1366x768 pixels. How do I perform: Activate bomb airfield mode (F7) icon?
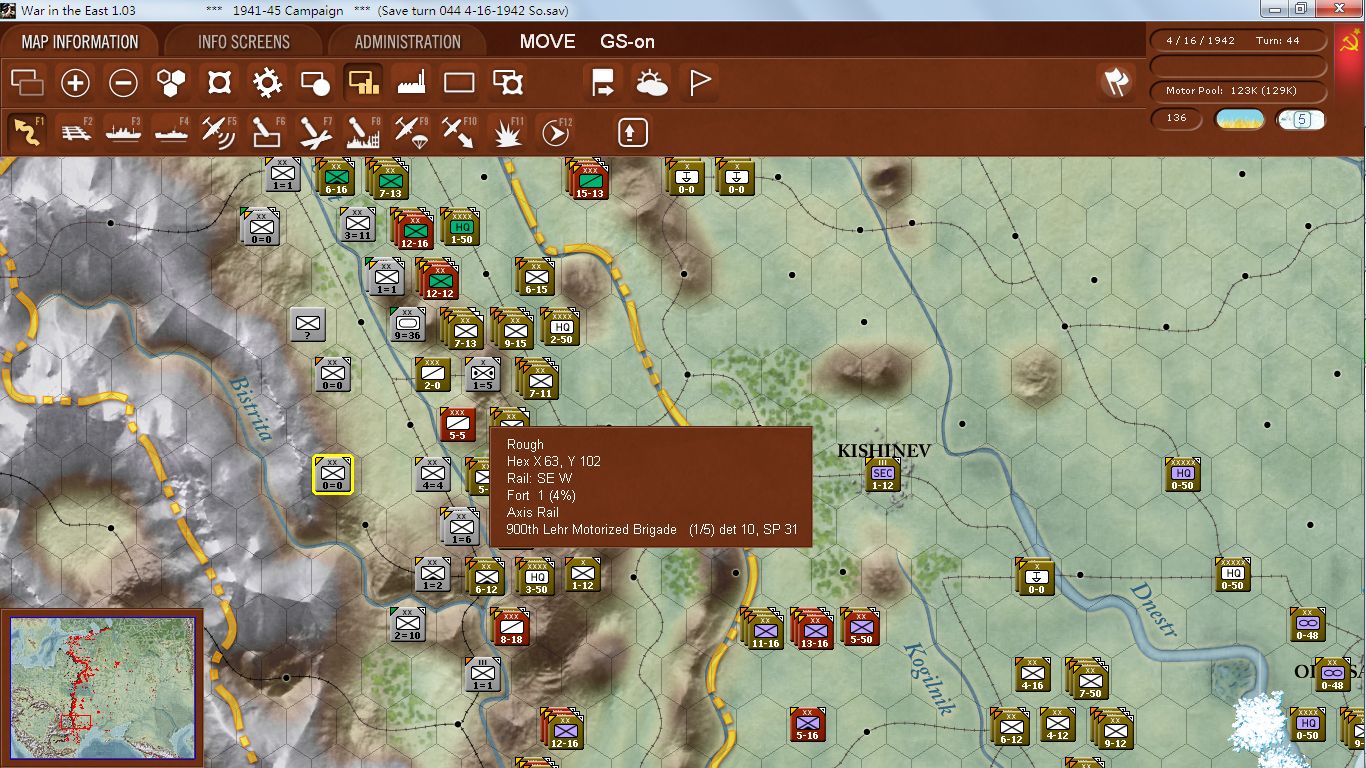pyautogui.click(x=315, y=131)
